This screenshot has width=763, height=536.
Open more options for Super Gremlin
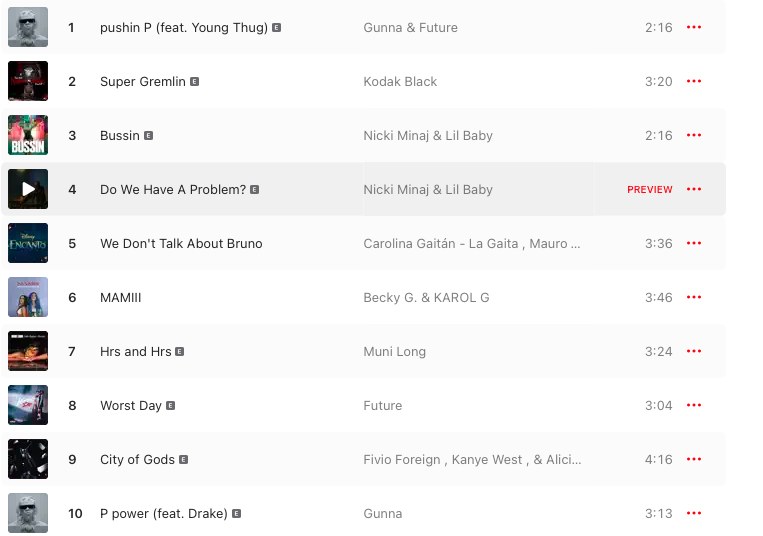pyautogui.click(x=694, y=81)
